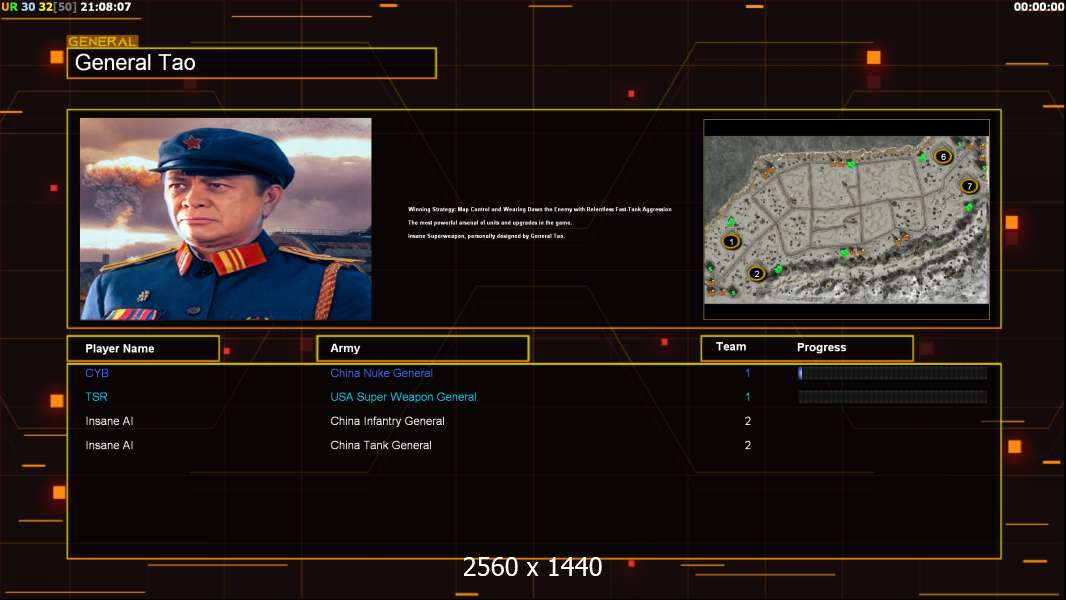This screenshot has width=1066, height=600.
Task: Click start position marker 6 on map
Action: click(x=943, y=156)
